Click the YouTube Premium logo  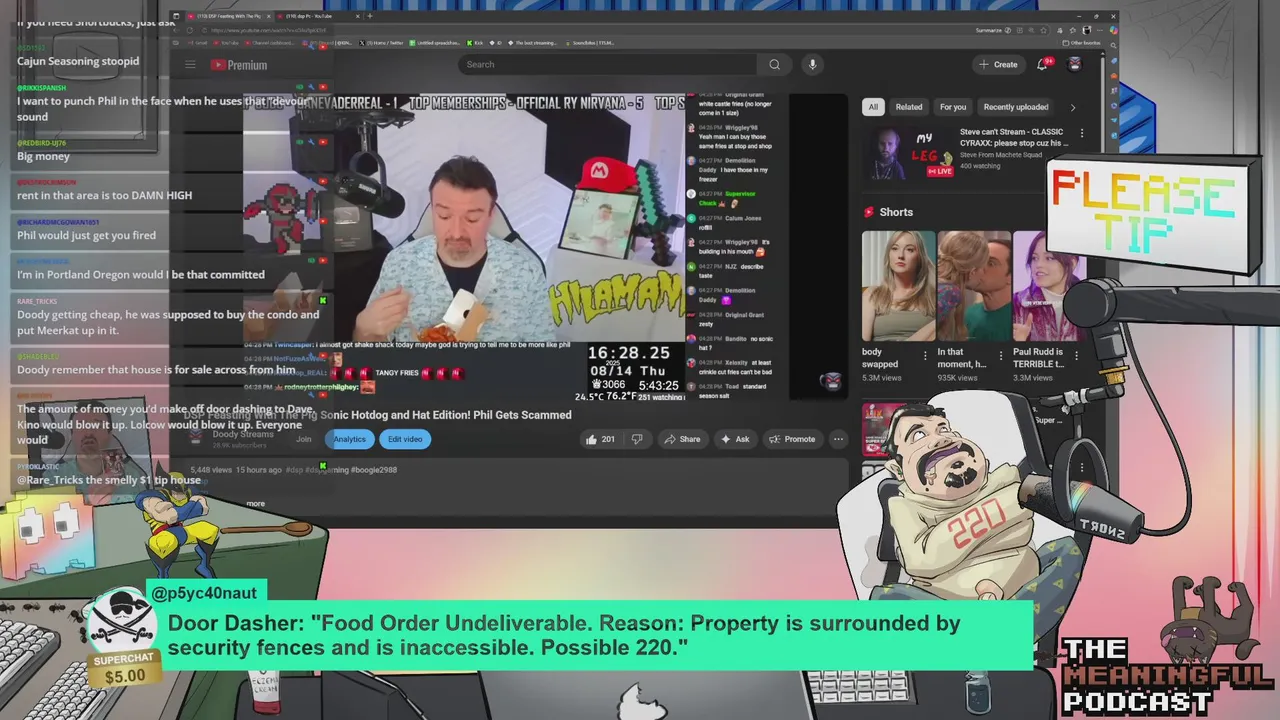(x=239, y=65)
